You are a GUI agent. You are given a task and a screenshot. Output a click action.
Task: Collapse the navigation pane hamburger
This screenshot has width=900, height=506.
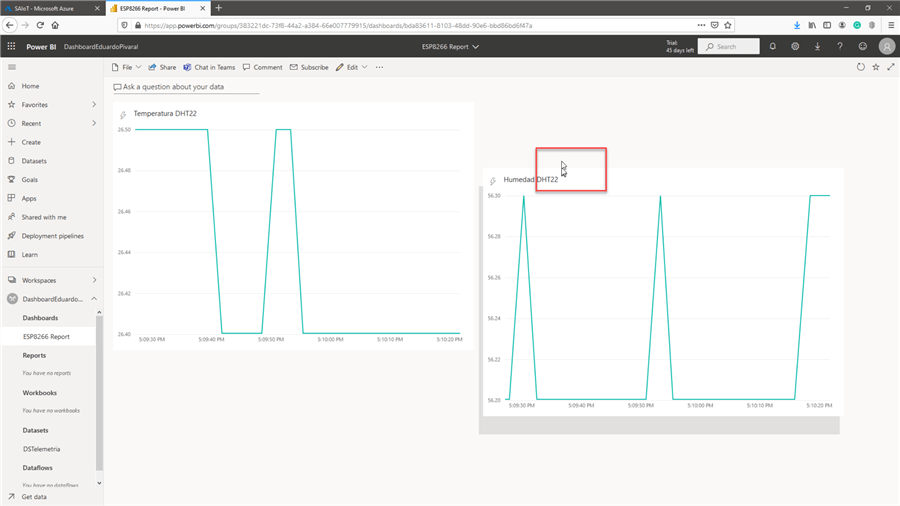pos(11,67)
